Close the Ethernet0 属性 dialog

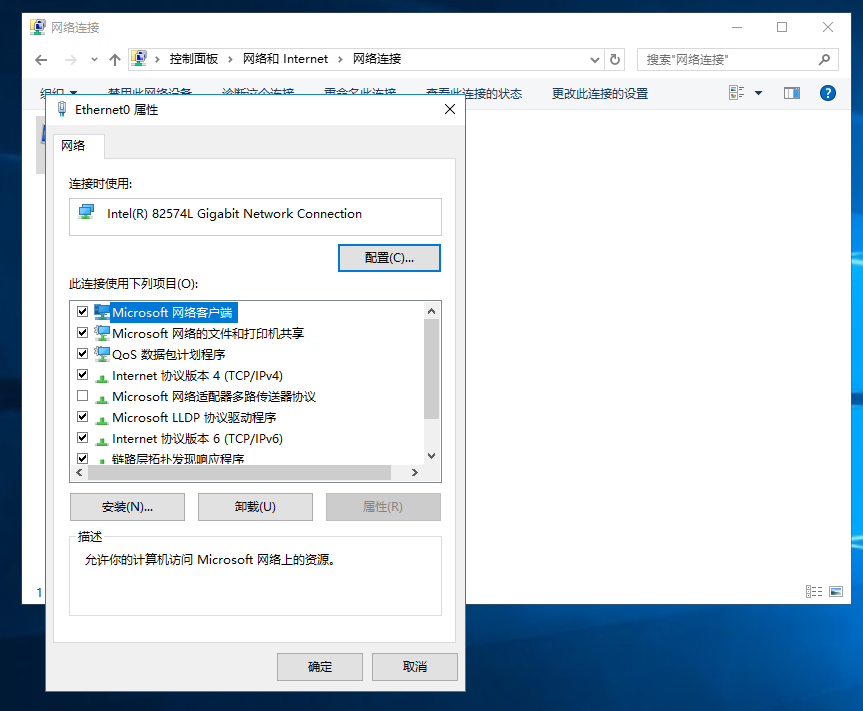(x=450, y=109)
